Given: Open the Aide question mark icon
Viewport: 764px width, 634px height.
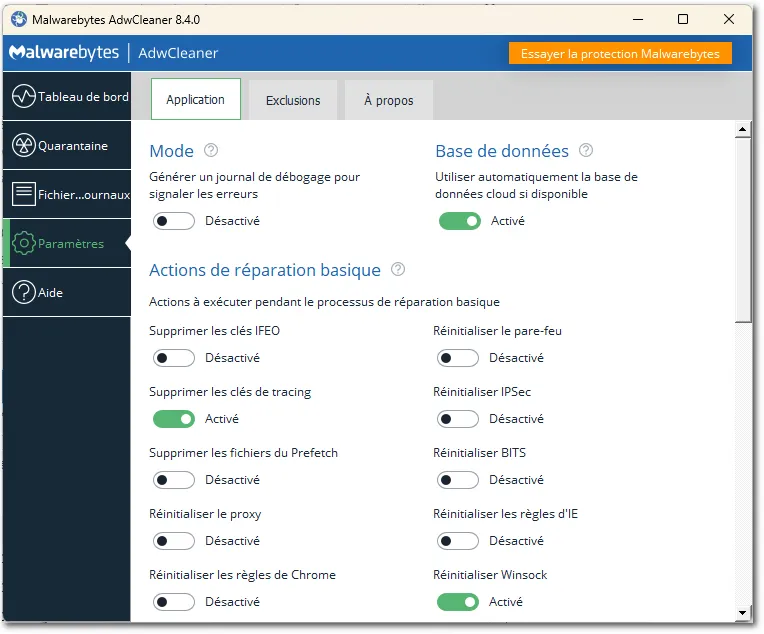Looking at the screenshot, I should coord(24,292).
